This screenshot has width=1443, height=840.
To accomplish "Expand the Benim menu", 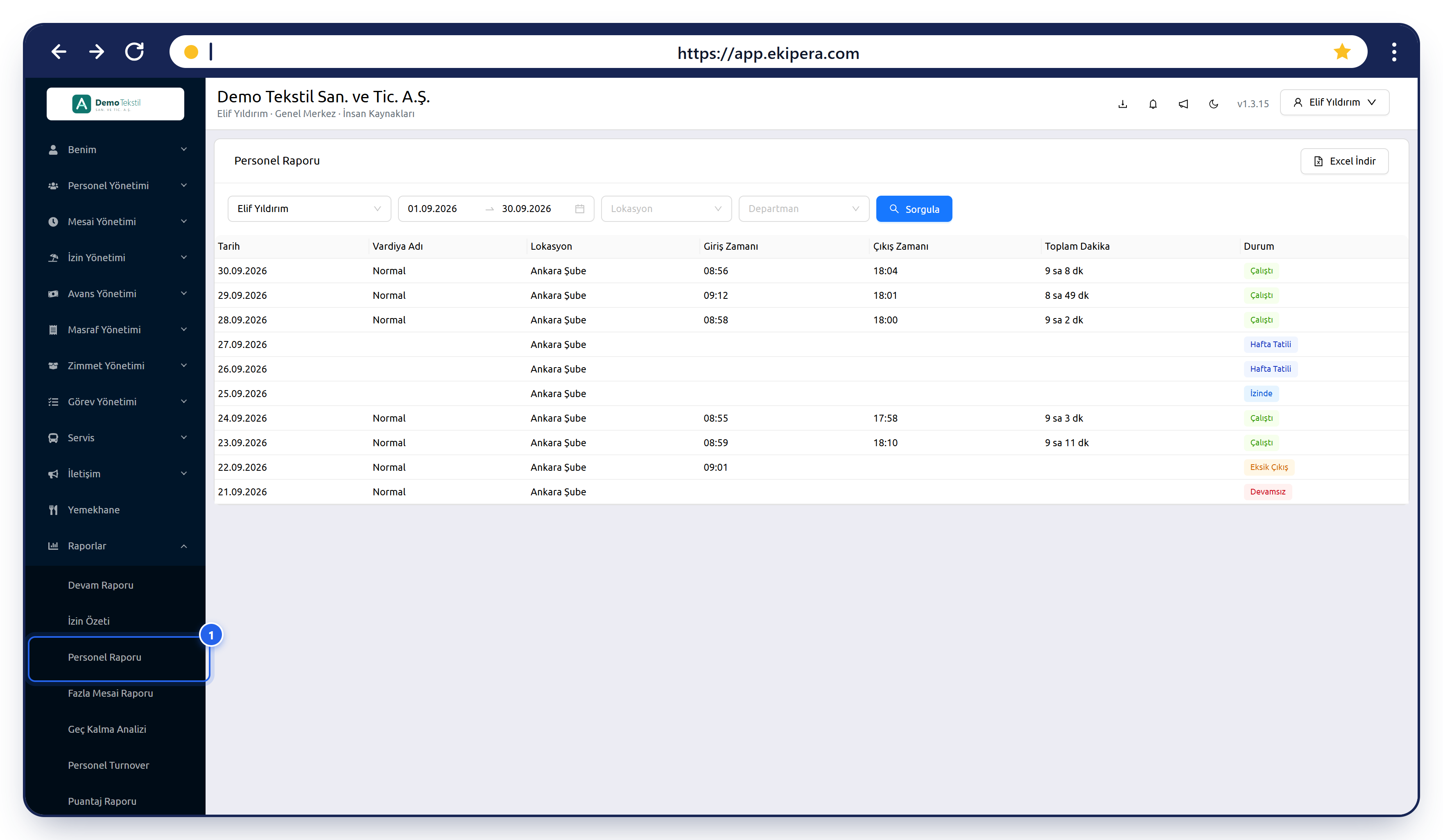I will (115, 149).
